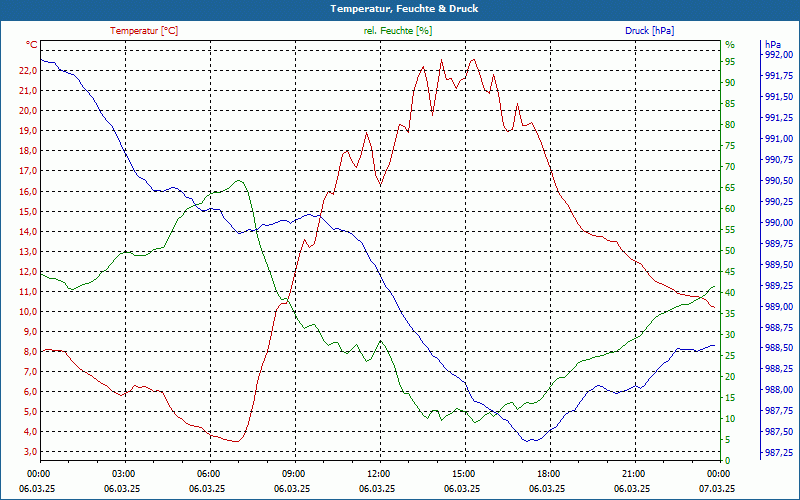Click the '16,0' temperature axis value
The width and height of the screenshot is (800, 500).
pos(28,191)
